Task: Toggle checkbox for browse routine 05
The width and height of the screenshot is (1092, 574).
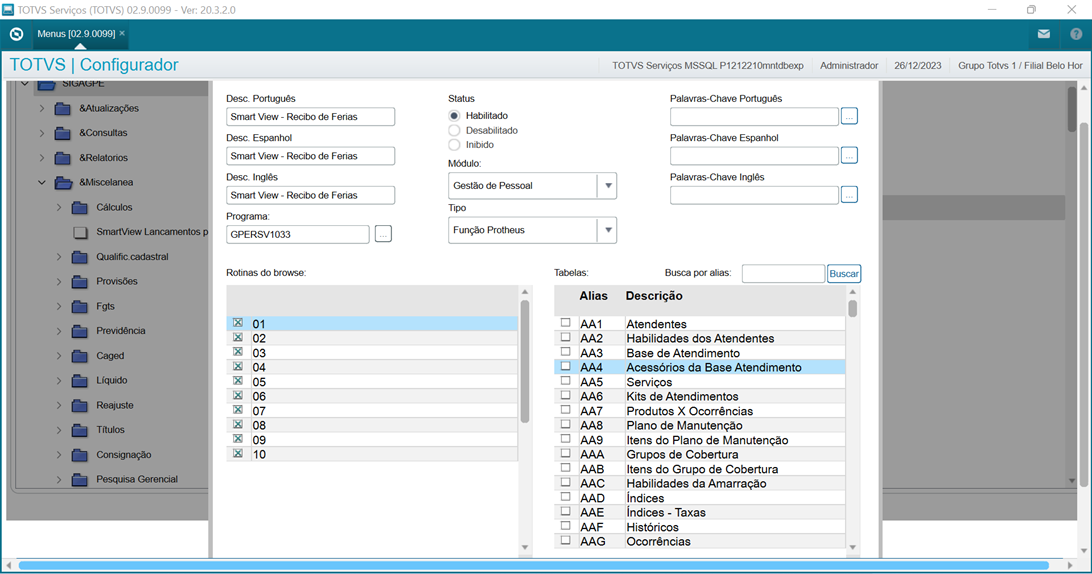Action: (237, 381)
